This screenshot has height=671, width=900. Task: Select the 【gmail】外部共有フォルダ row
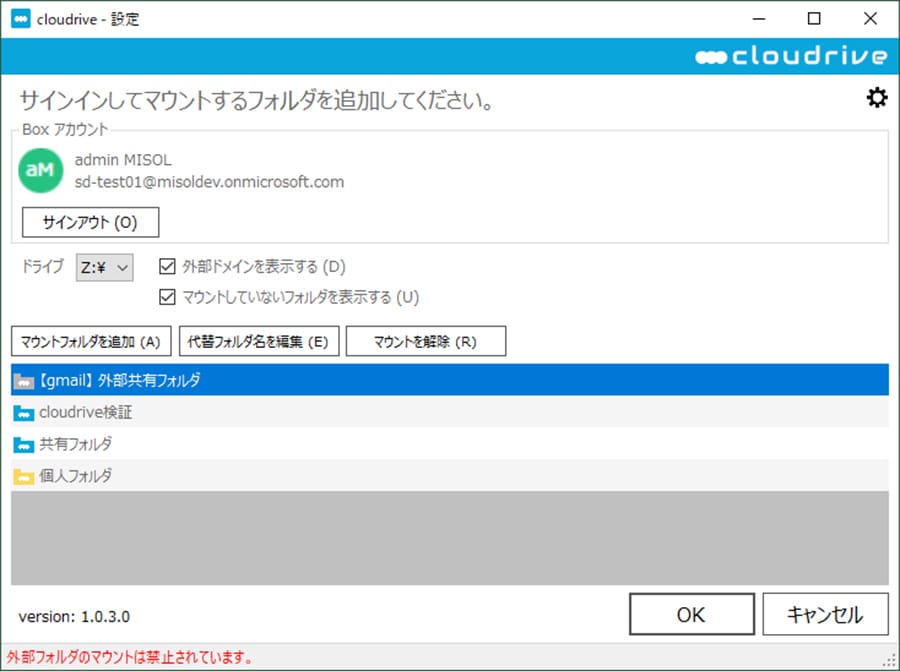pos(449,380)
